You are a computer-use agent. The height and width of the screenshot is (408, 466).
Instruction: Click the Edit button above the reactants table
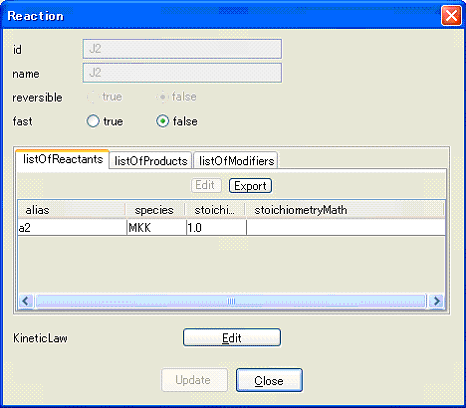click(206, 185)
